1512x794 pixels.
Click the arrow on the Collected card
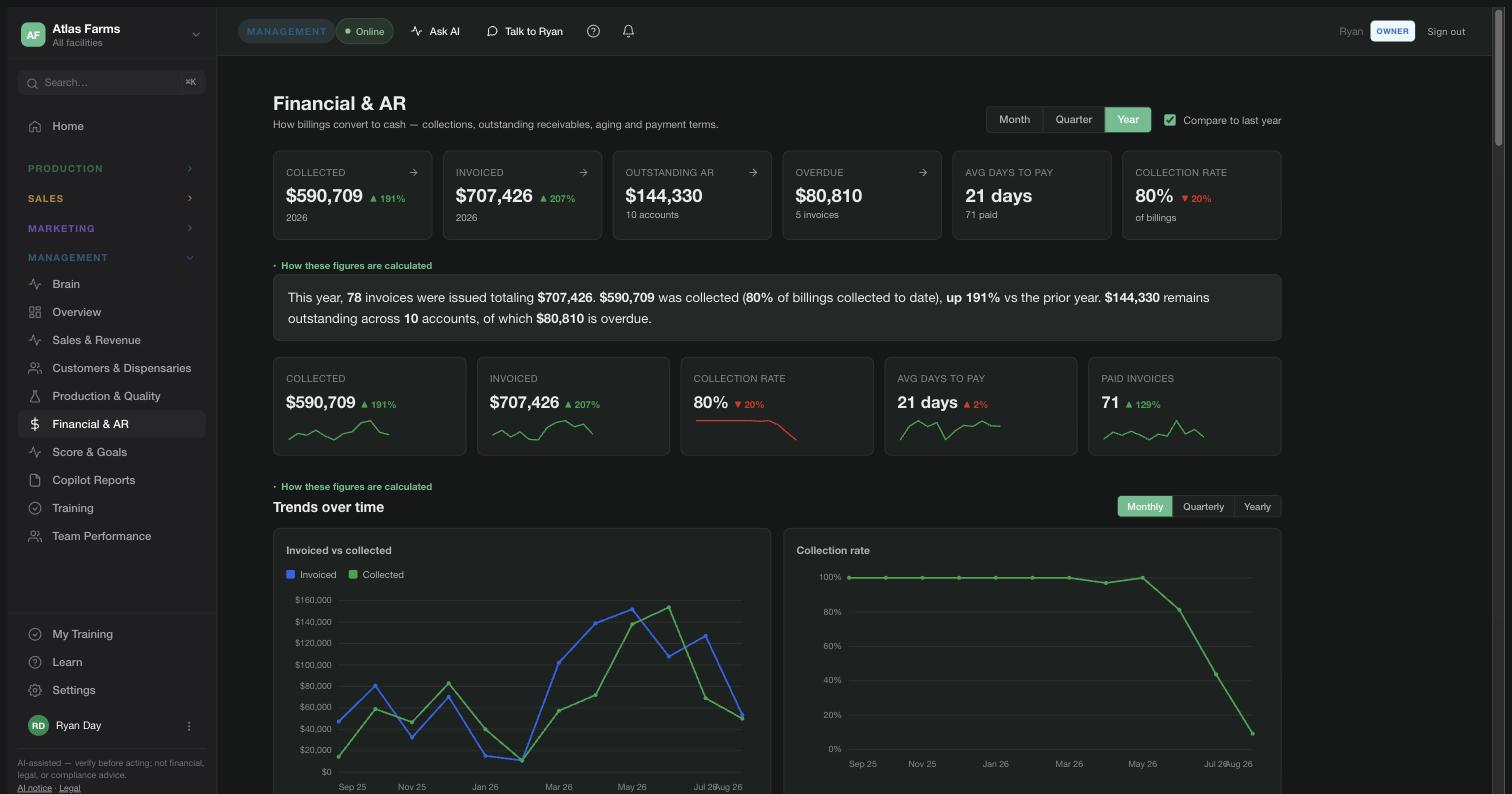coord(413,172)
